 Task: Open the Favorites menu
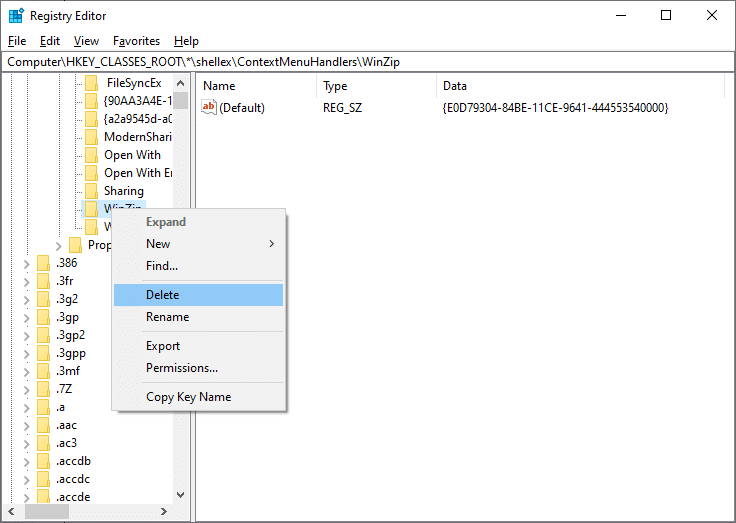(136, 41)
